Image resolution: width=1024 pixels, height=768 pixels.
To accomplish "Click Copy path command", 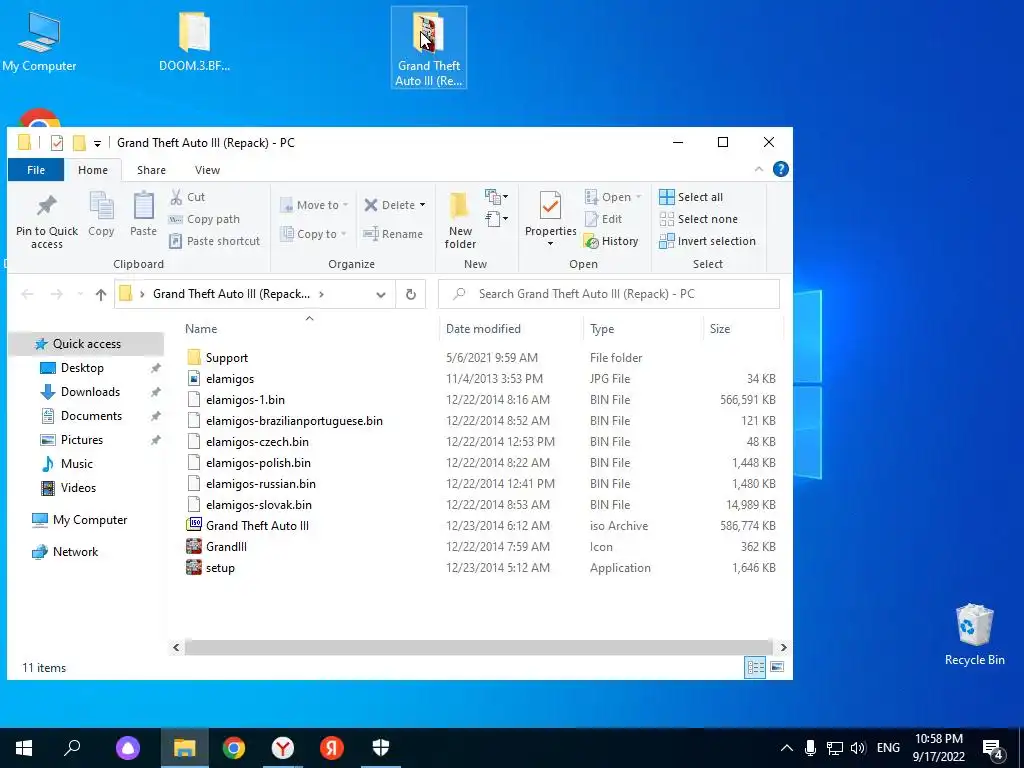I will [x=204, y=219].
